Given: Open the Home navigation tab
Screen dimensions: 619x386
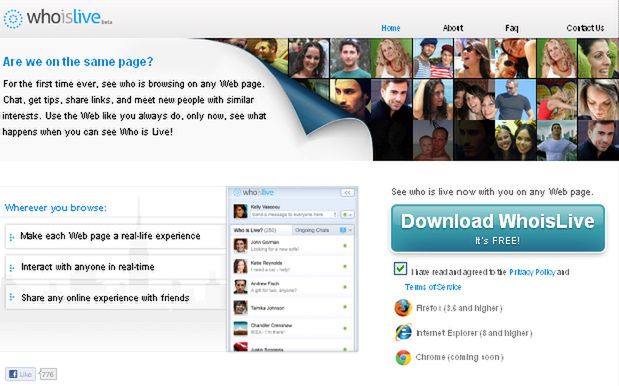Looking at the screenshot, I should tap(390, 28).
